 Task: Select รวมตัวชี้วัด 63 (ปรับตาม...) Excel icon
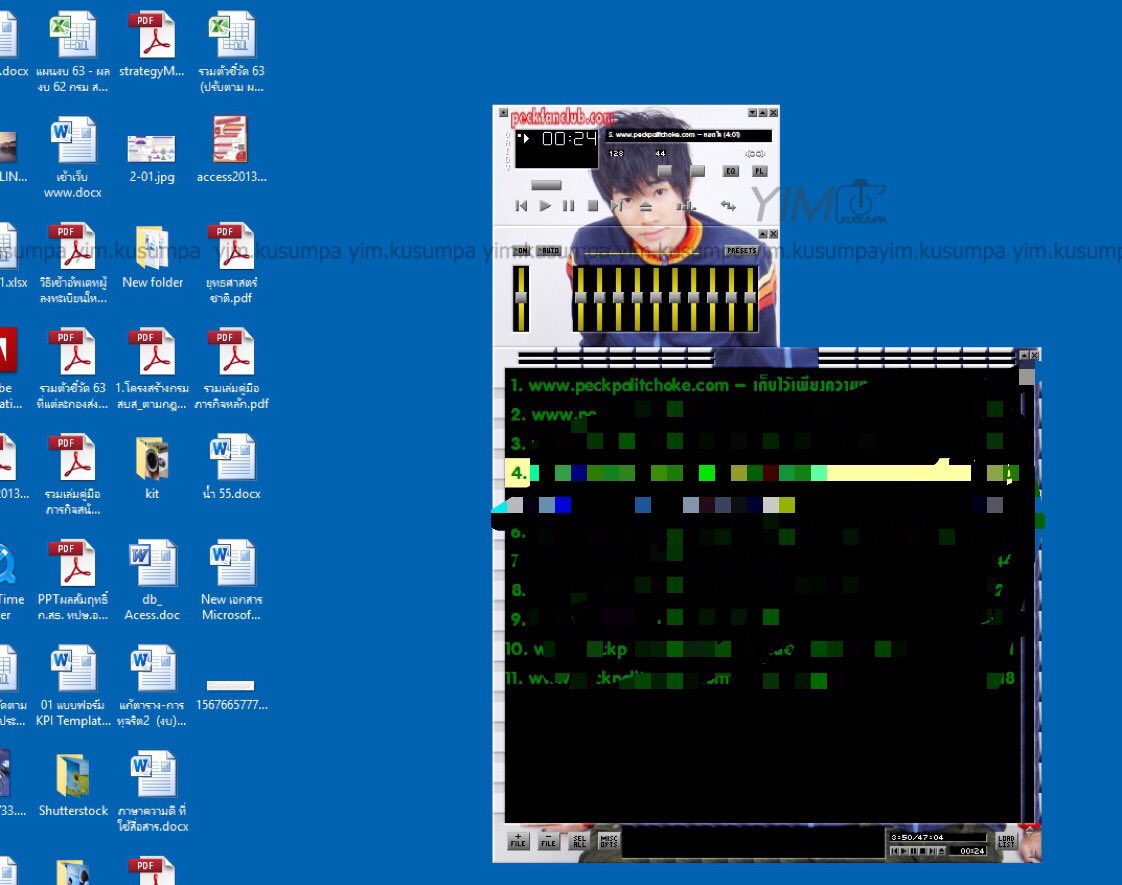(x=231, y=51)
